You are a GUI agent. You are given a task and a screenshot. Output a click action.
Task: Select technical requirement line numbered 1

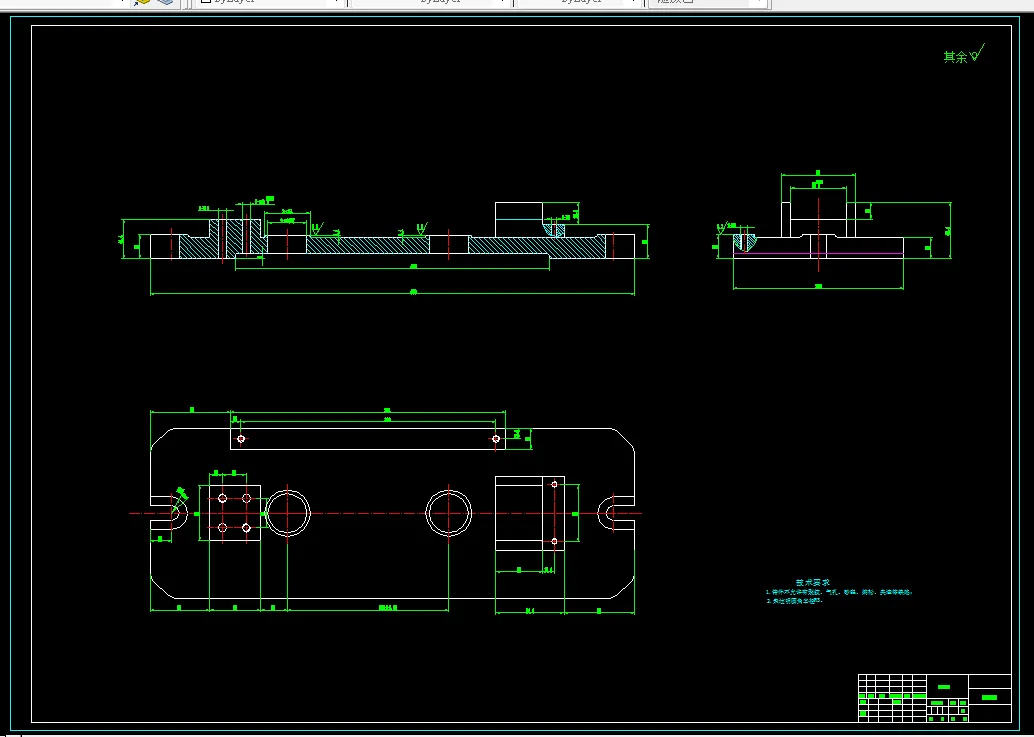click(x=839, y=593)
